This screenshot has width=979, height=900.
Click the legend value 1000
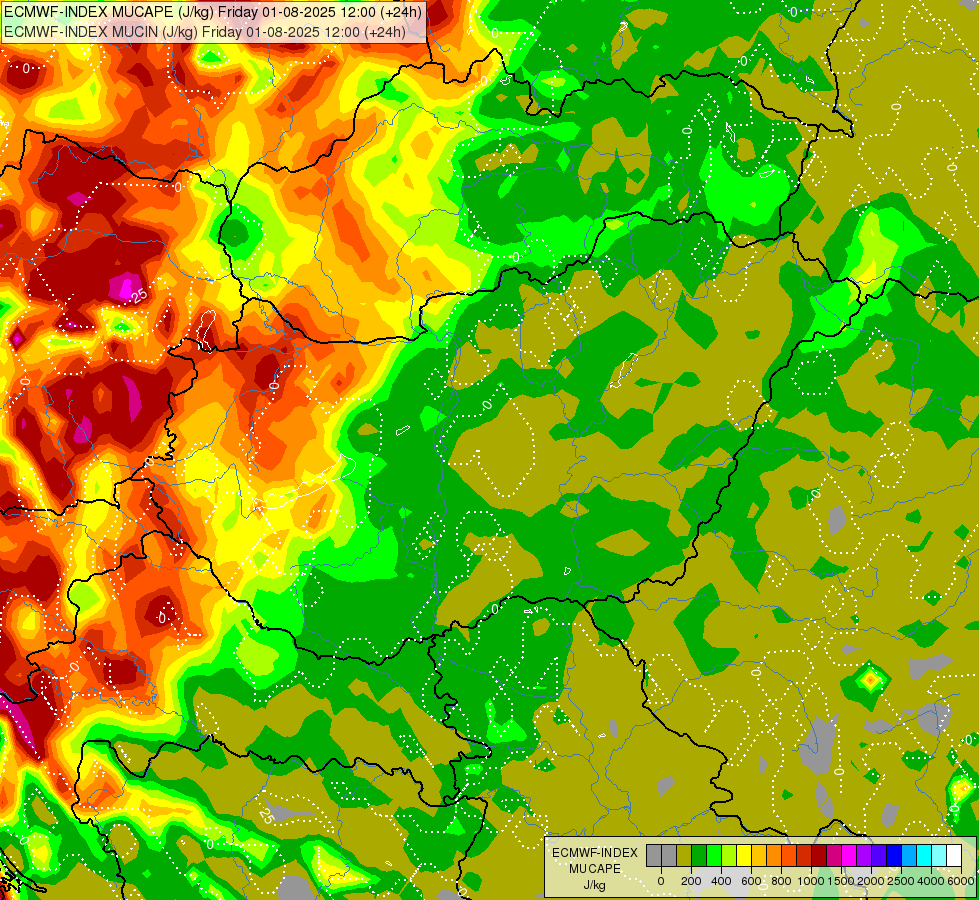(811, 881)
